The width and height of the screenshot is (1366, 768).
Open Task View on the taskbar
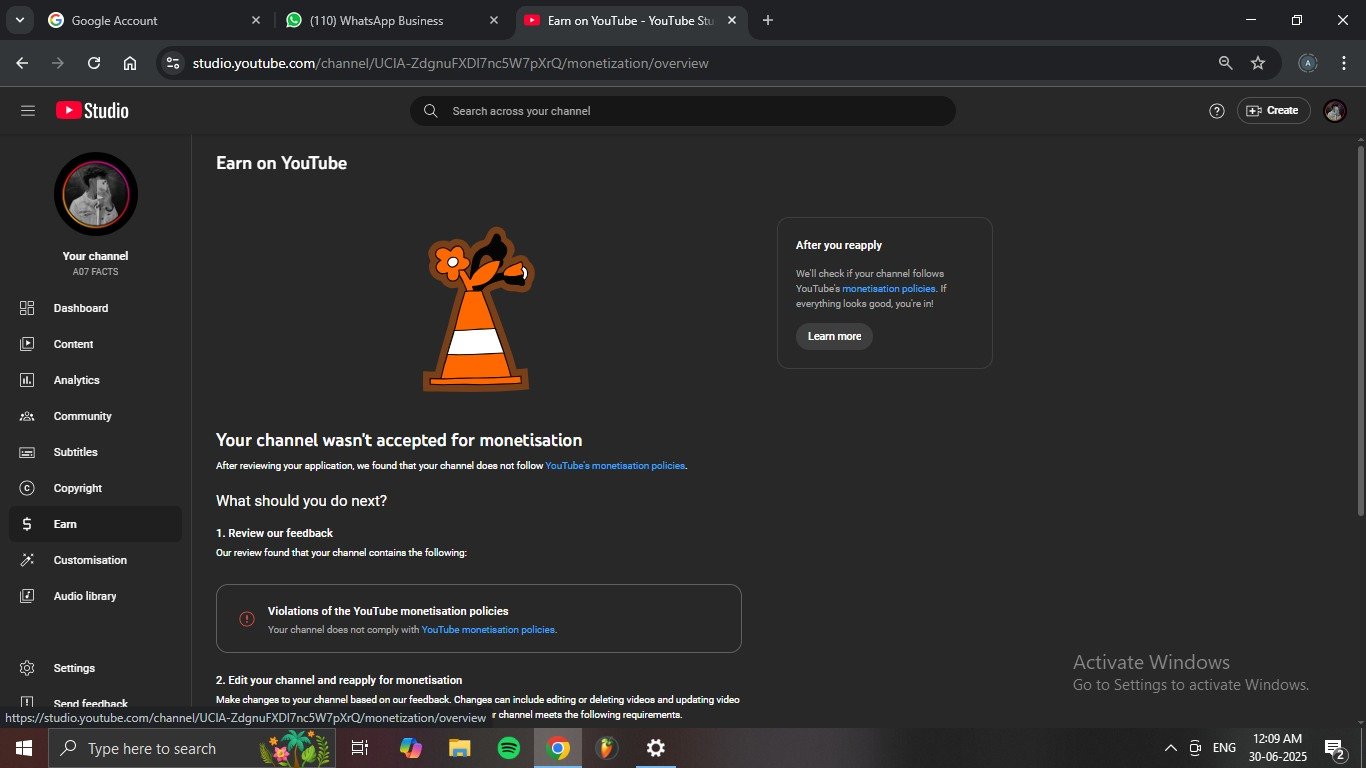pyautogui.click(x=360, y=748)
